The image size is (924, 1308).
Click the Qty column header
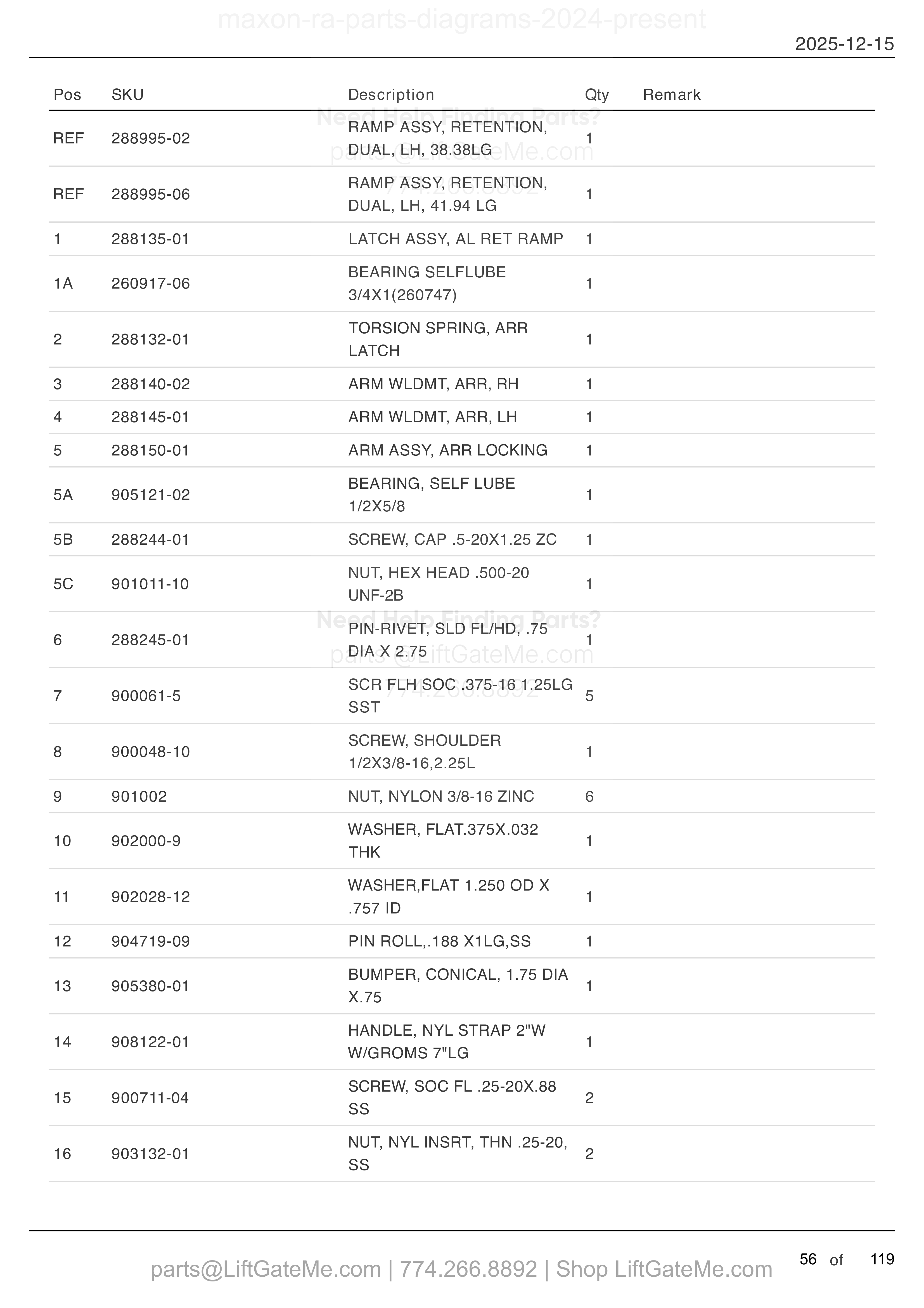click(x=597, y=95)
